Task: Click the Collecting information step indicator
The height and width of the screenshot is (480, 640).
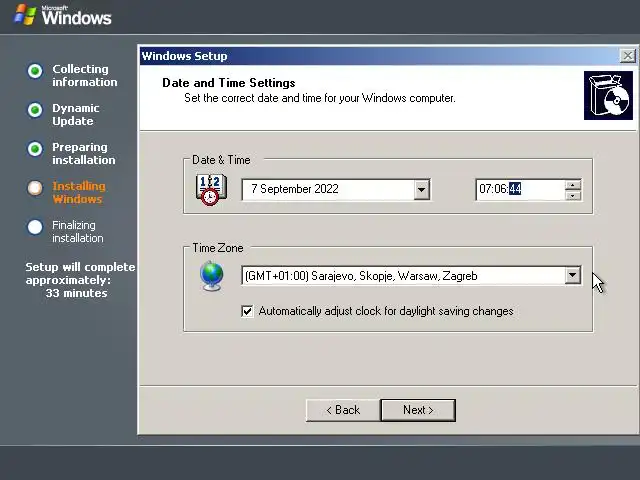Action: coord(35,71)
